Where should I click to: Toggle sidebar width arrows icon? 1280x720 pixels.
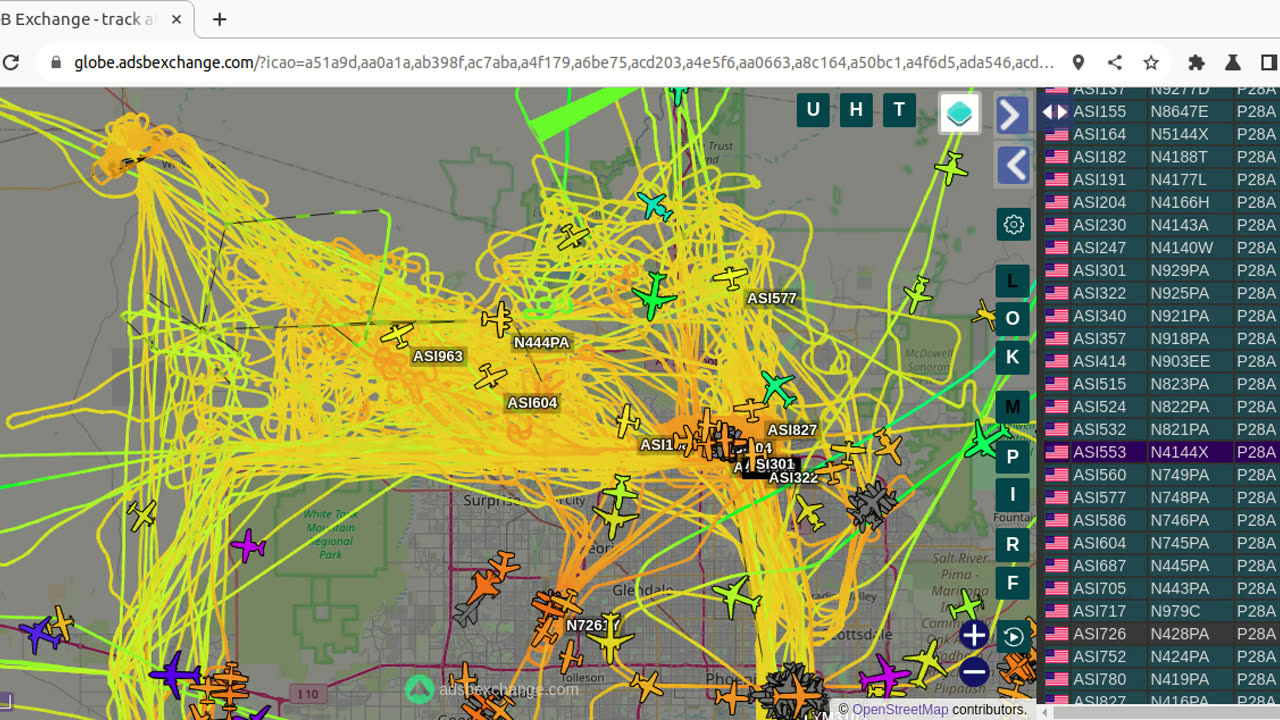pyautogui.click(x=1055, y=112)
